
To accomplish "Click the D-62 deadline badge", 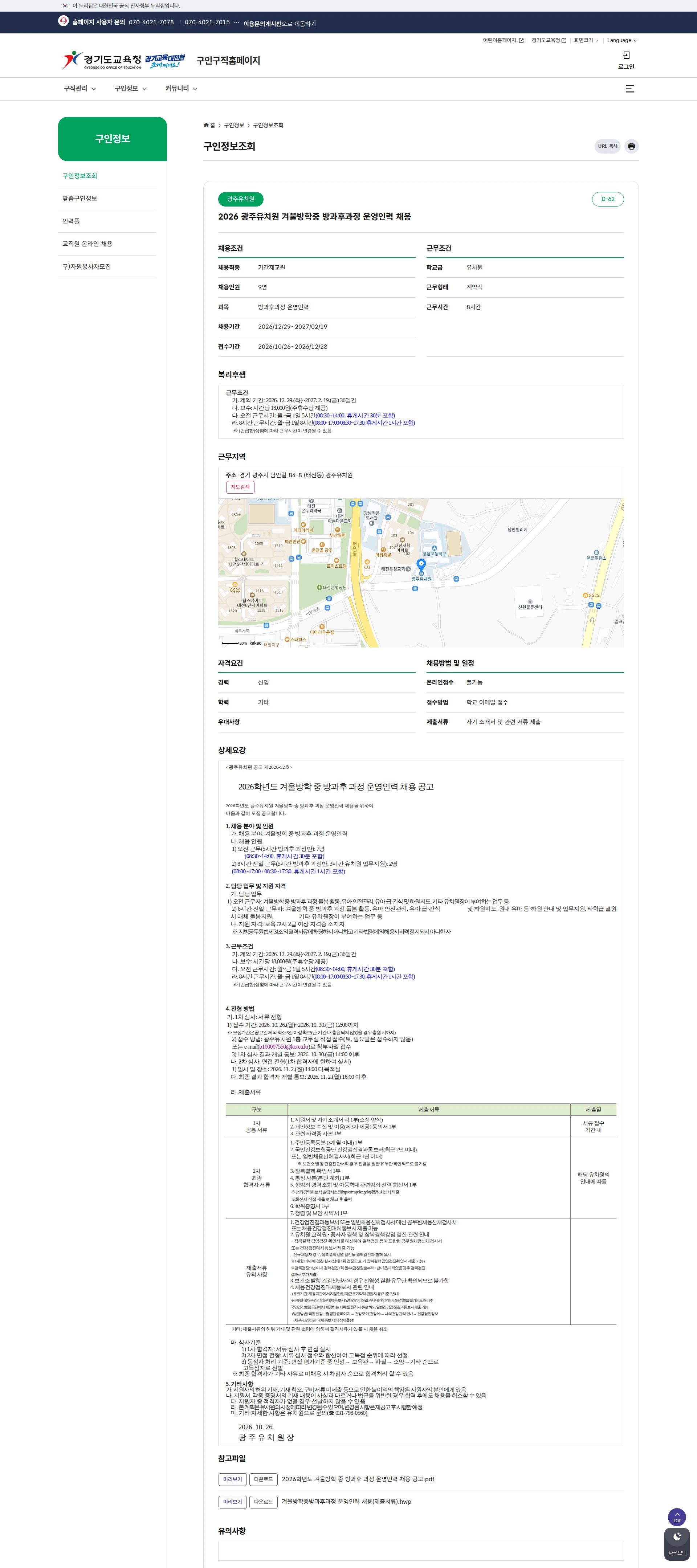I will pos(608,199).
